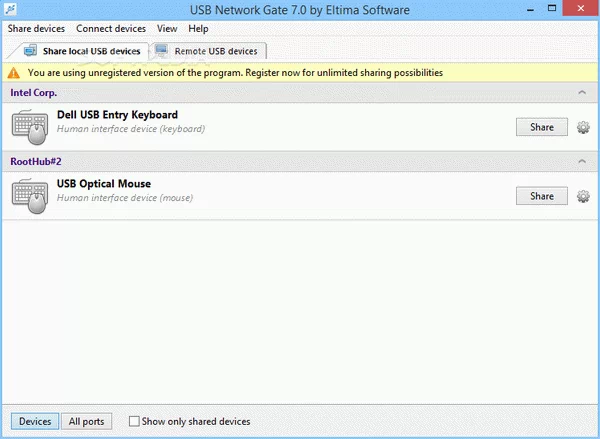Select the USB Optical Mouse device name
Viewport: 600px width, 439px height.
coord(104,183)
